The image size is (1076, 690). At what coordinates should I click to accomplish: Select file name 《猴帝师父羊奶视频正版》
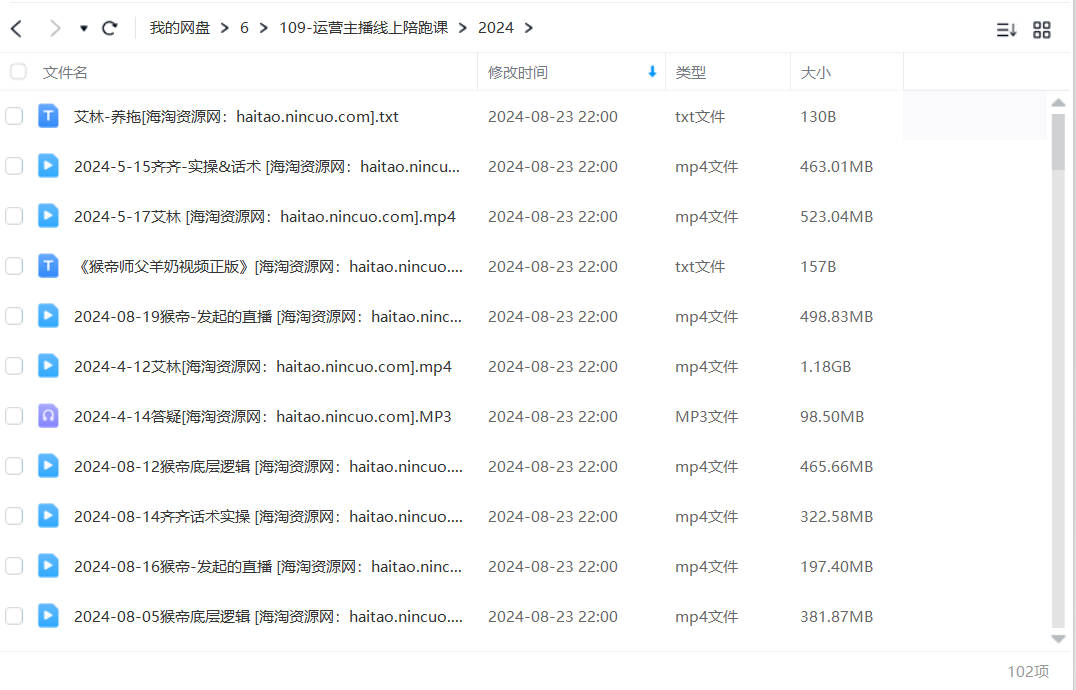pyautogui.click(x=268, y=267)
